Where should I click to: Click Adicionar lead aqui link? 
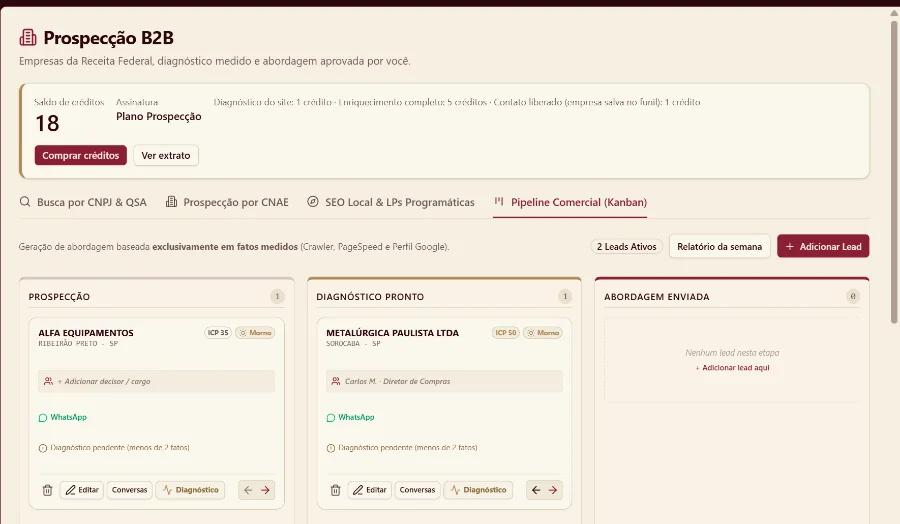[x=732, y=368]
